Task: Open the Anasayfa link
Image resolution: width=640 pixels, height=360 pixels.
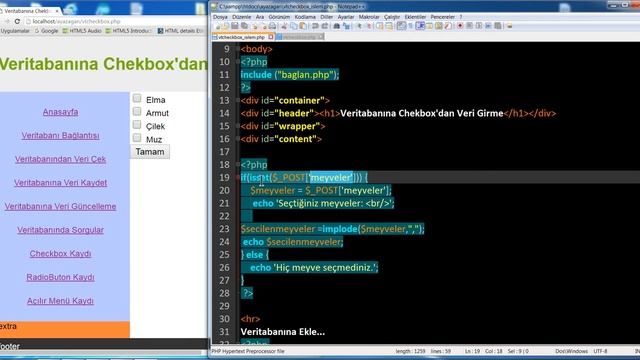Action: coord(60,112)
